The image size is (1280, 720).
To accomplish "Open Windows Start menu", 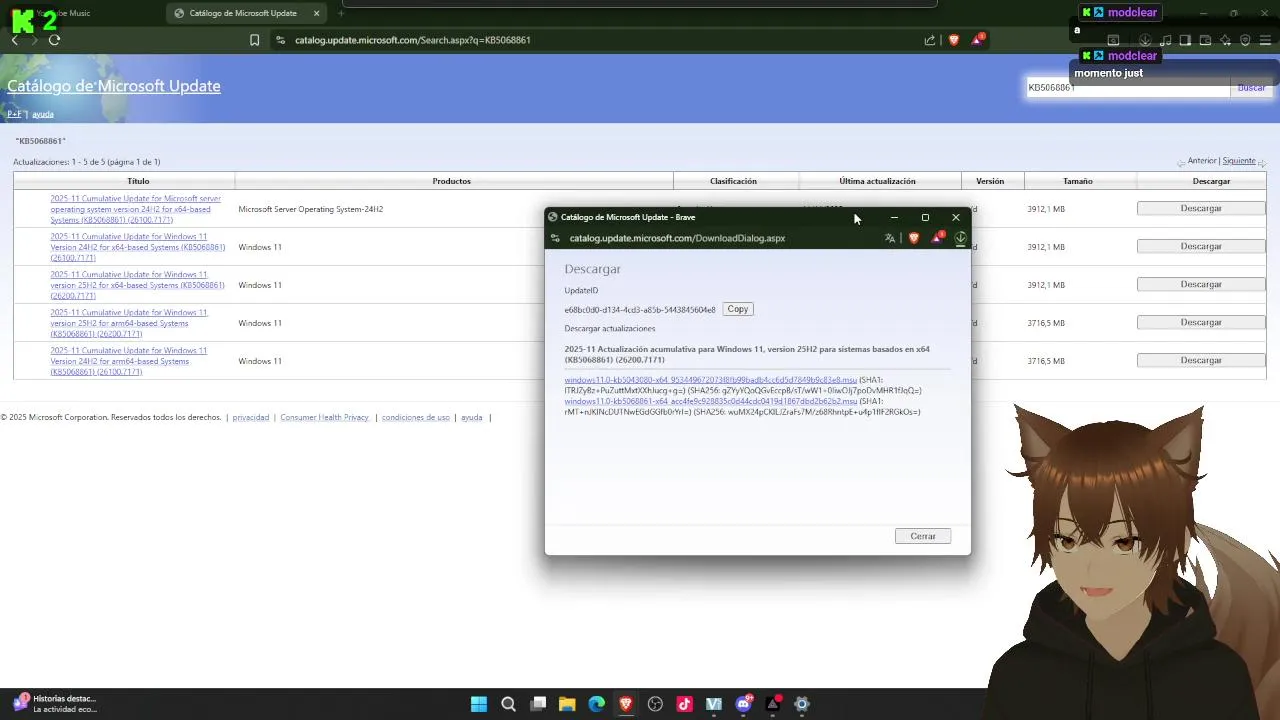I will click(x=479, y=704).
